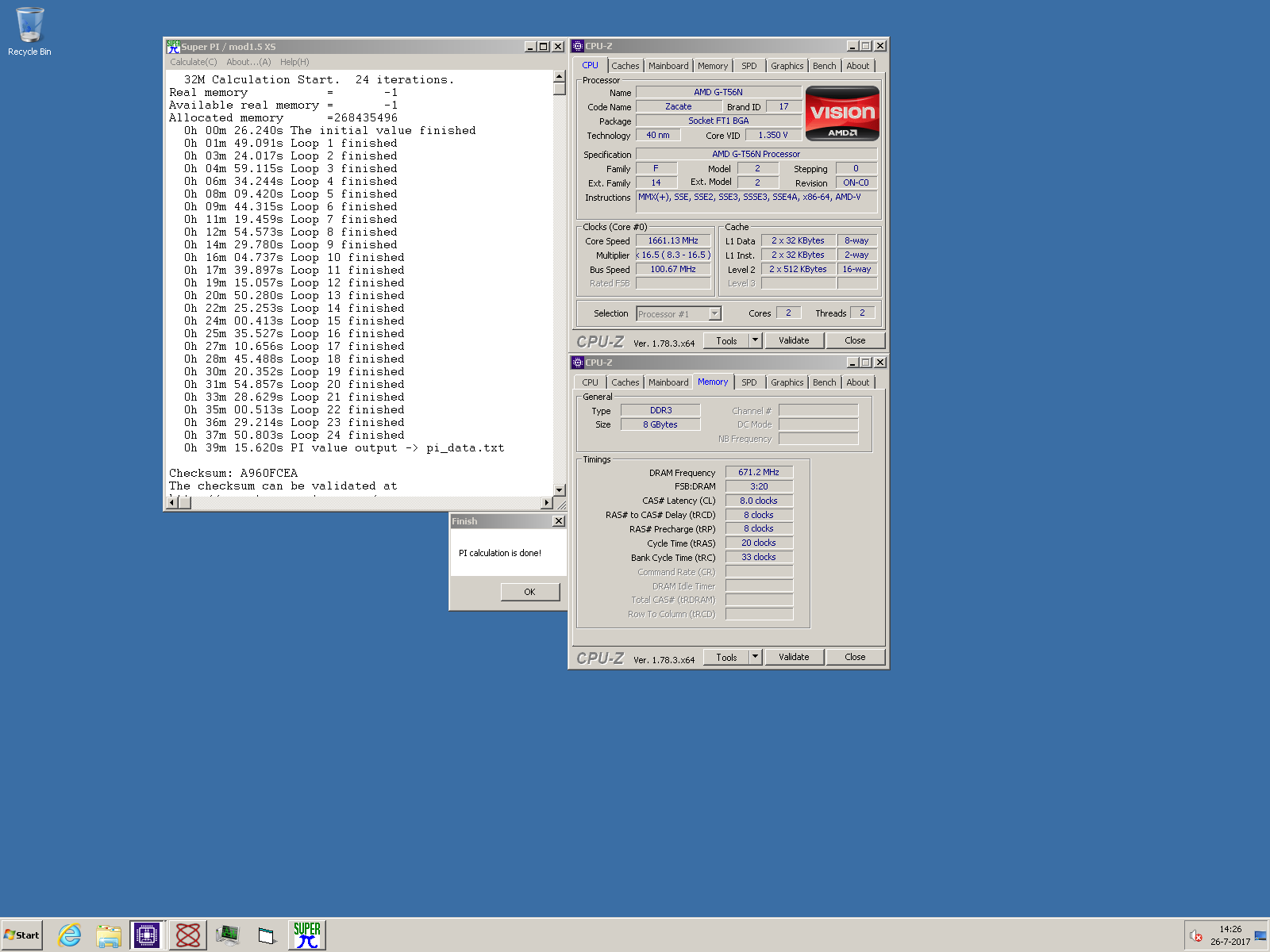Confirm the Finish dialog with OK
Image resolution: width=1270 pixels, height=952 pixels.
(529, 592)
